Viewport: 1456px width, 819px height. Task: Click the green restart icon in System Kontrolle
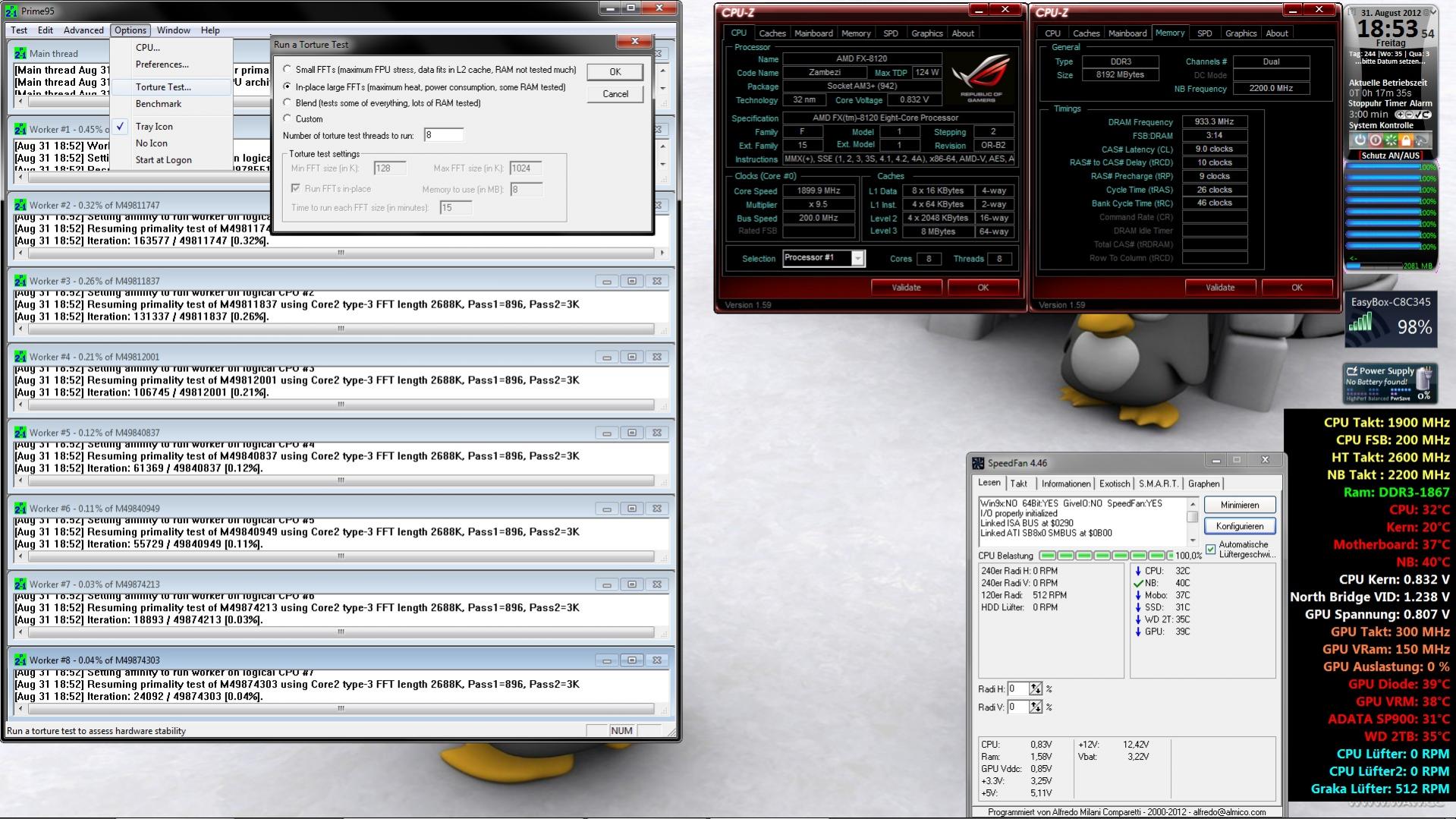pyautogui.click(x=1391, y=140)
